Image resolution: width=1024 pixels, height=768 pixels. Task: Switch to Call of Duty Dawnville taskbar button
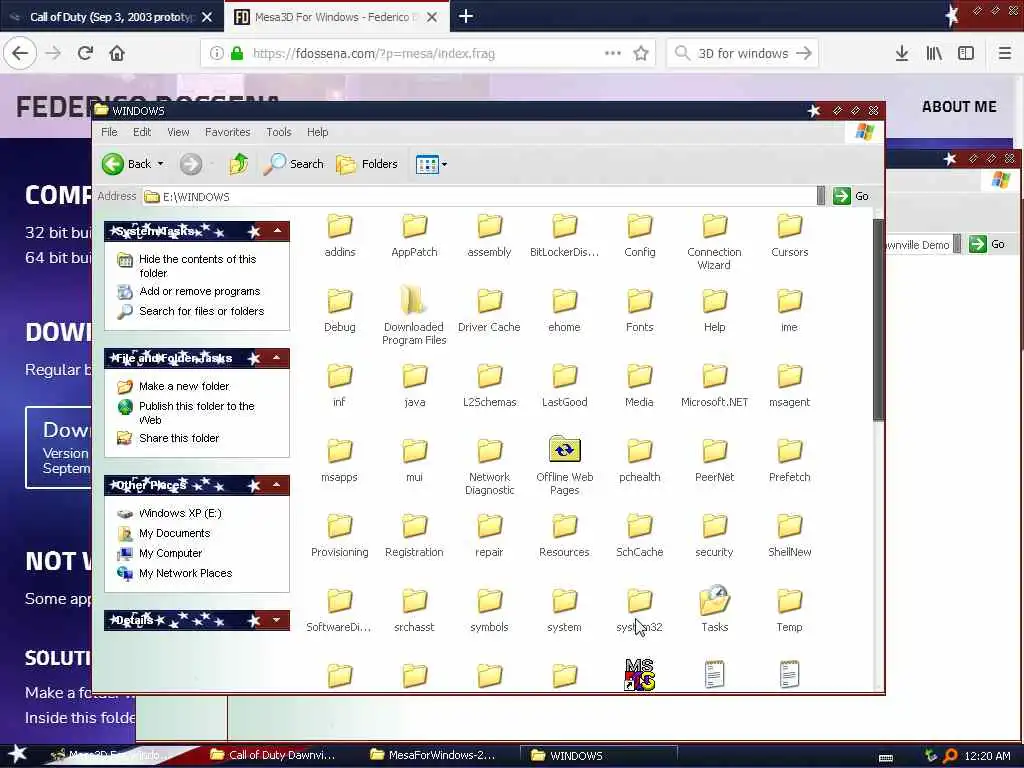[x=273, y=755]
